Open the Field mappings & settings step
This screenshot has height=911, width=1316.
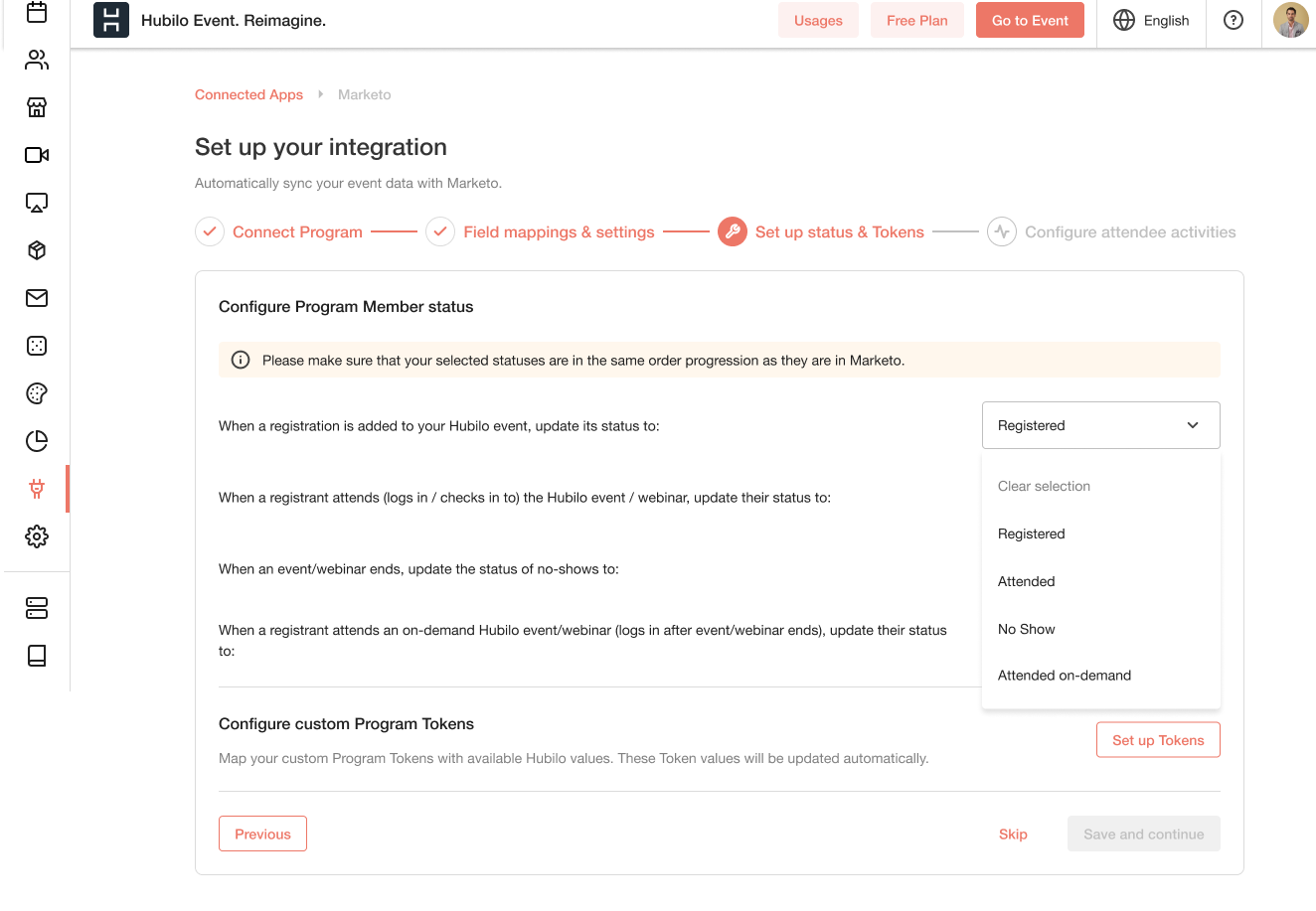click(x=559, y=231)
